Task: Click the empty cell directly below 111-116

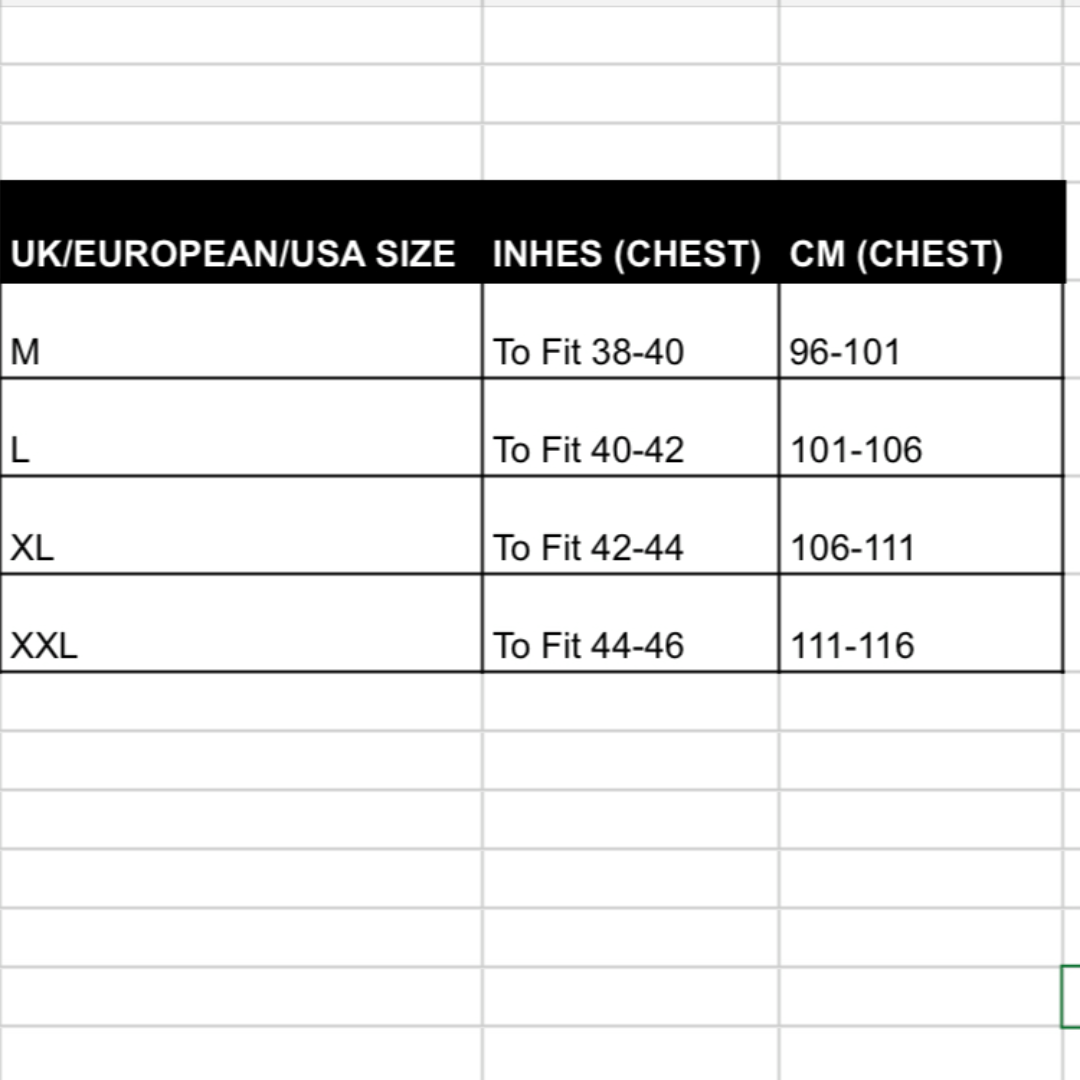Action: click(x=920, y=702)
